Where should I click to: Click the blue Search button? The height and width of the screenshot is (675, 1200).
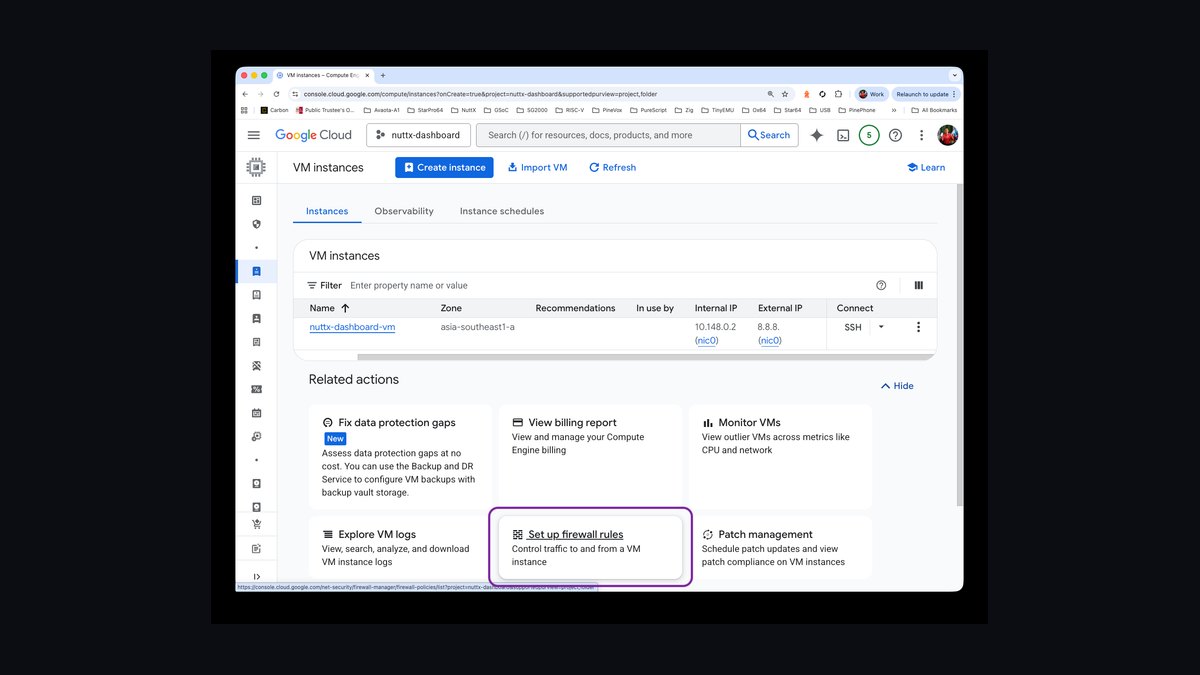coord(769,135)
